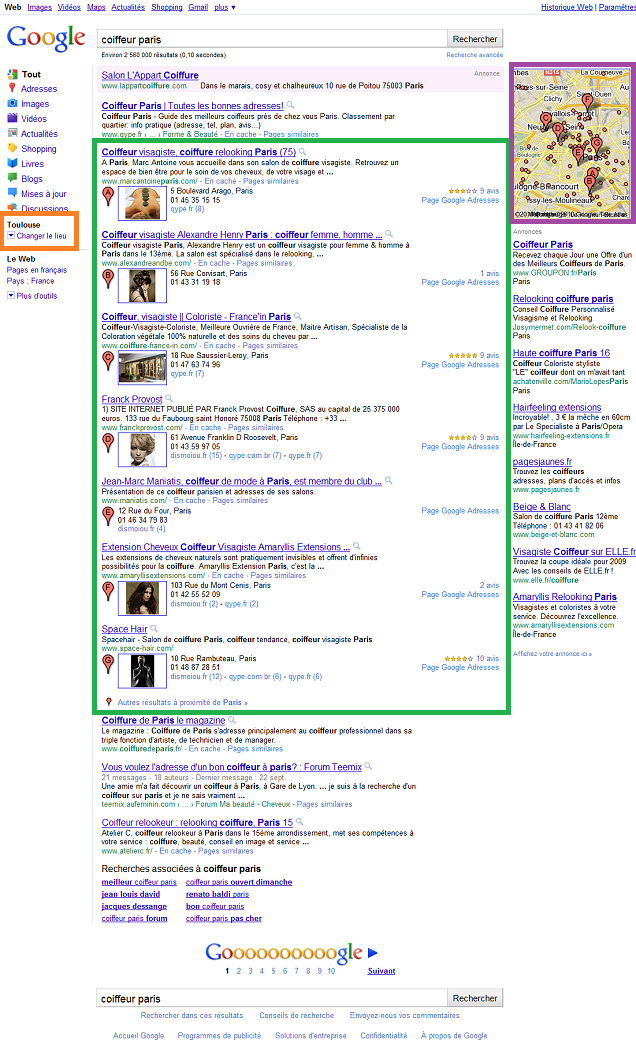Click magnifier icon beside Coiffure de Paris le magazine
Viewport: 636px width, 1051px height.
pyautogui.click(x=232, y=720)
